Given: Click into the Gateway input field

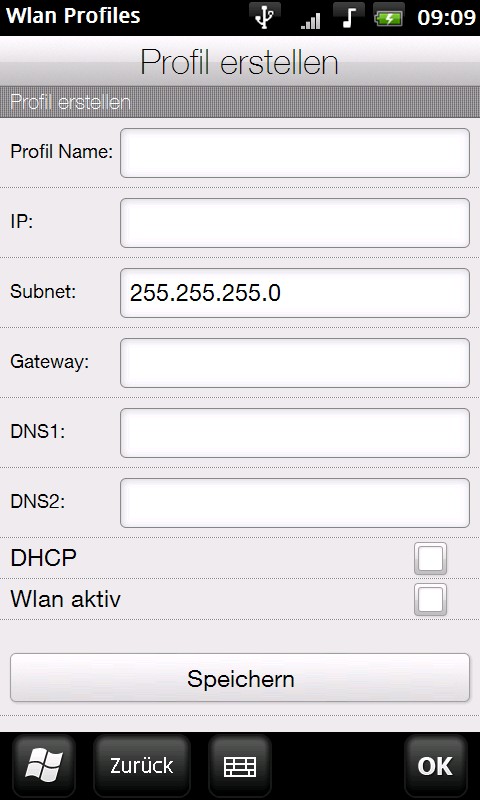Looking at the screenshot, I should (295, 363).
